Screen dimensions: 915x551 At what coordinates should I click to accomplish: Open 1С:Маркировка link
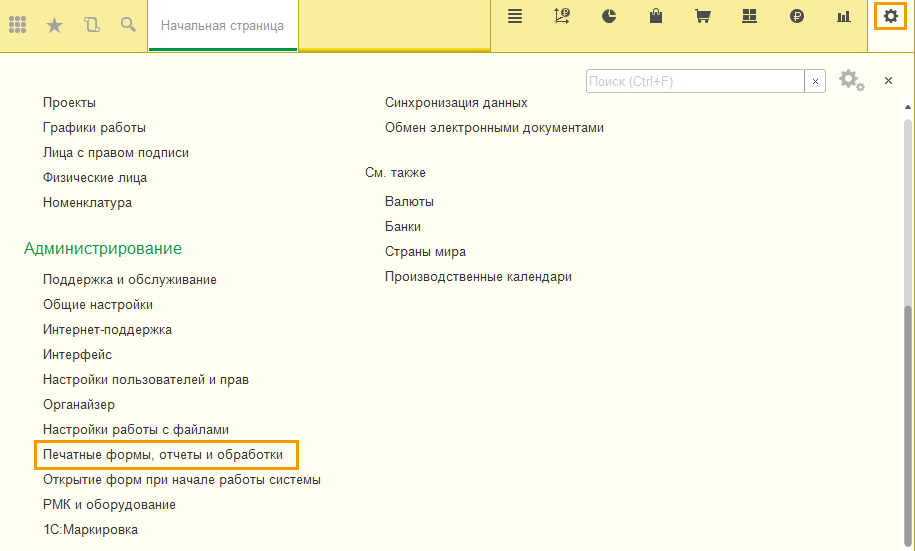90,530
